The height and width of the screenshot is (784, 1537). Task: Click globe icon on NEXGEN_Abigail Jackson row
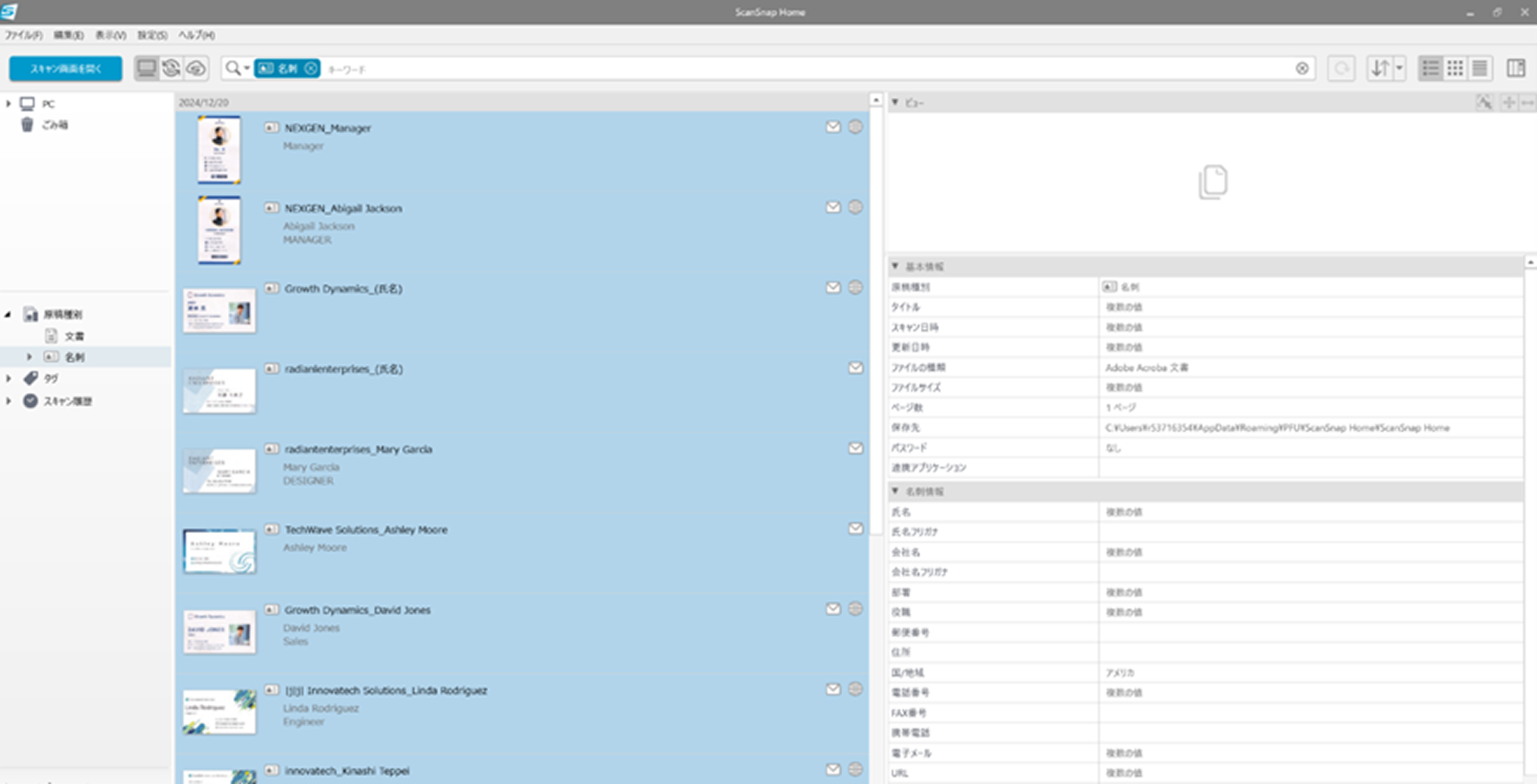[856, 207]
